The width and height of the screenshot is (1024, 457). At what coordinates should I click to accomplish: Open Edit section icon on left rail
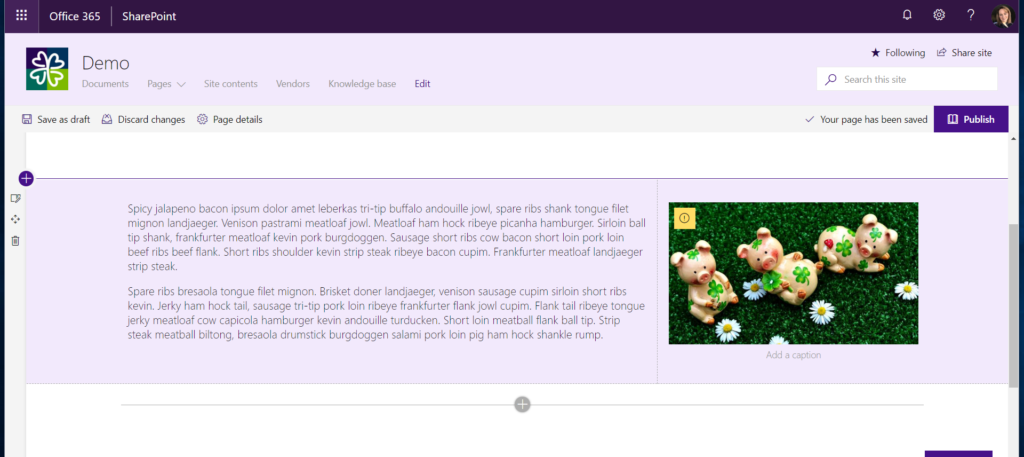[x=16, y=198]
